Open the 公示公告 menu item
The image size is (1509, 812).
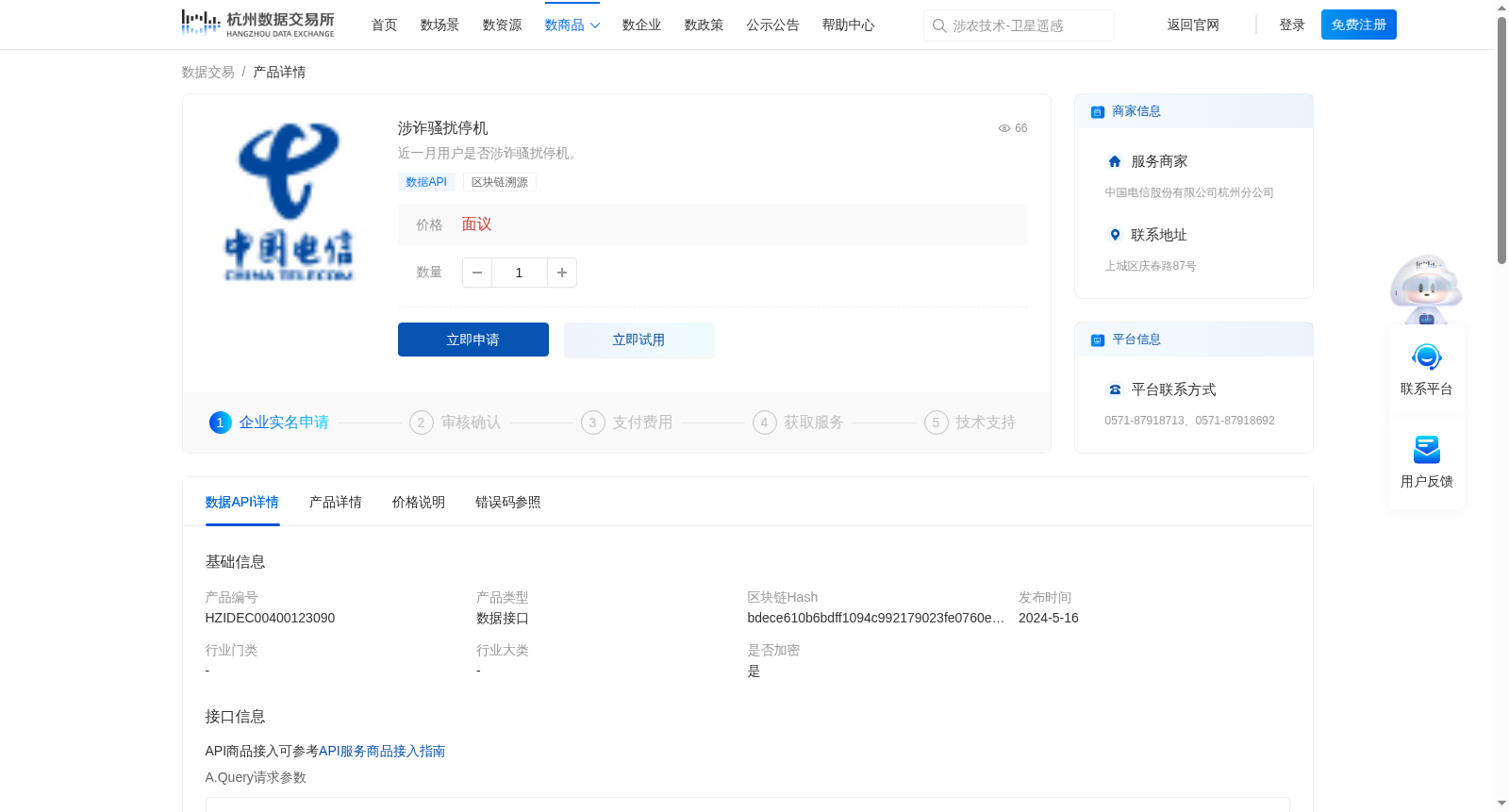[x=772, y=25]
